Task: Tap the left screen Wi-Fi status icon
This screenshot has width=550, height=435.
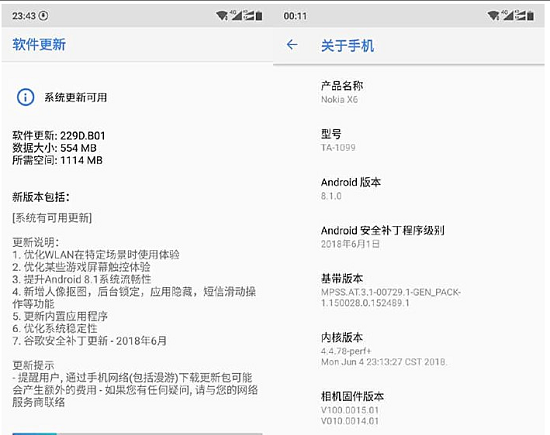Action: 222,15
